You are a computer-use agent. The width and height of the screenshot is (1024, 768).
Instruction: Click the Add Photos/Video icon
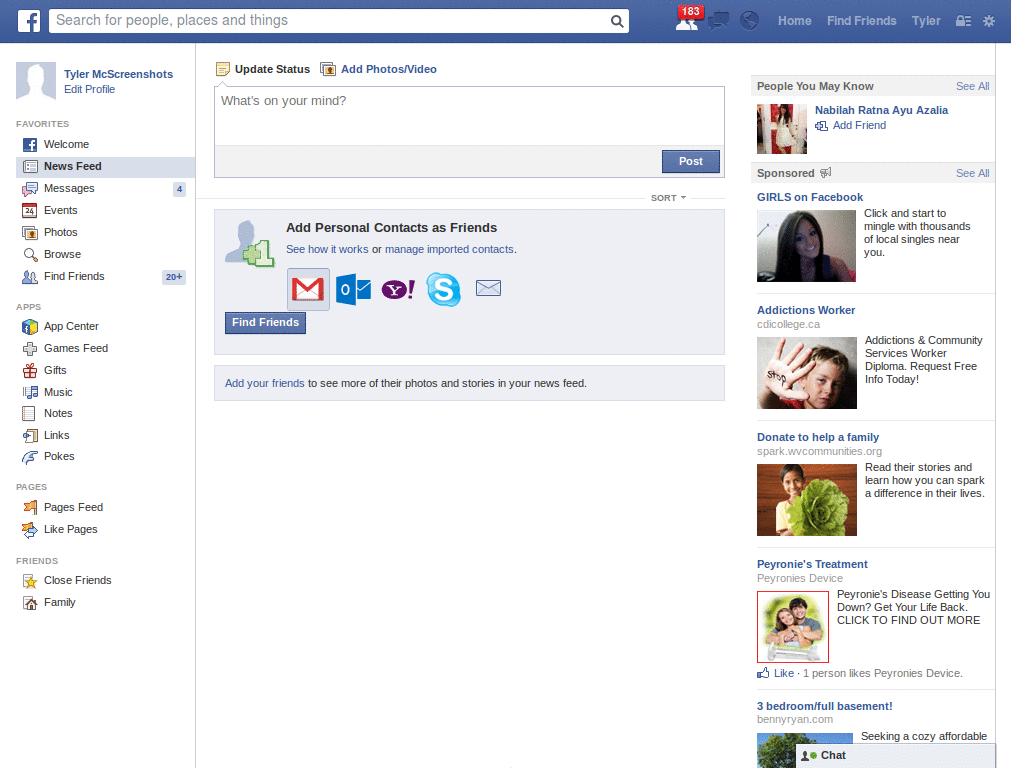[328, 69]
